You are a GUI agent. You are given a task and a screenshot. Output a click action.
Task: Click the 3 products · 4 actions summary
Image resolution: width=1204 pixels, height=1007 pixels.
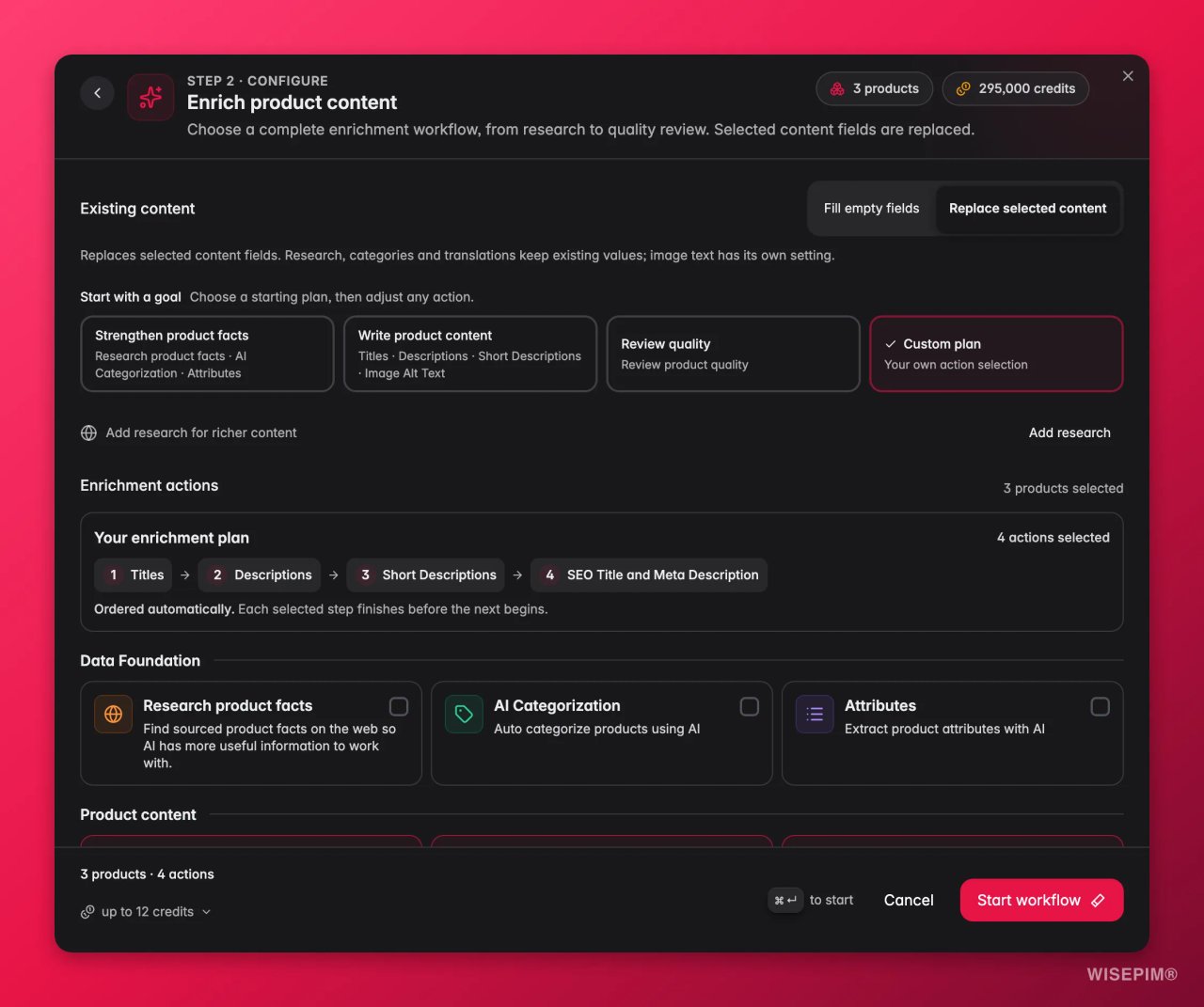(x=147, y=874)
